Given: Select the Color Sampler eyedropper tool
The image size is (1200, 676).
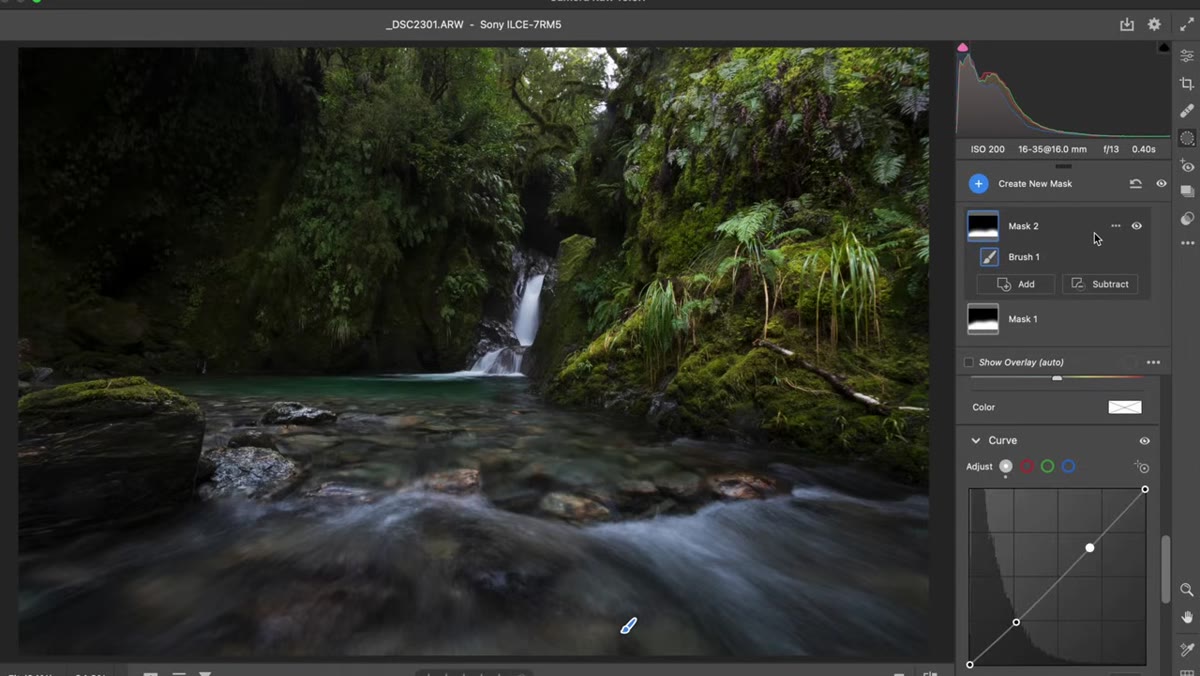Looking at the screenshot, I should (x=1187, y=649).
